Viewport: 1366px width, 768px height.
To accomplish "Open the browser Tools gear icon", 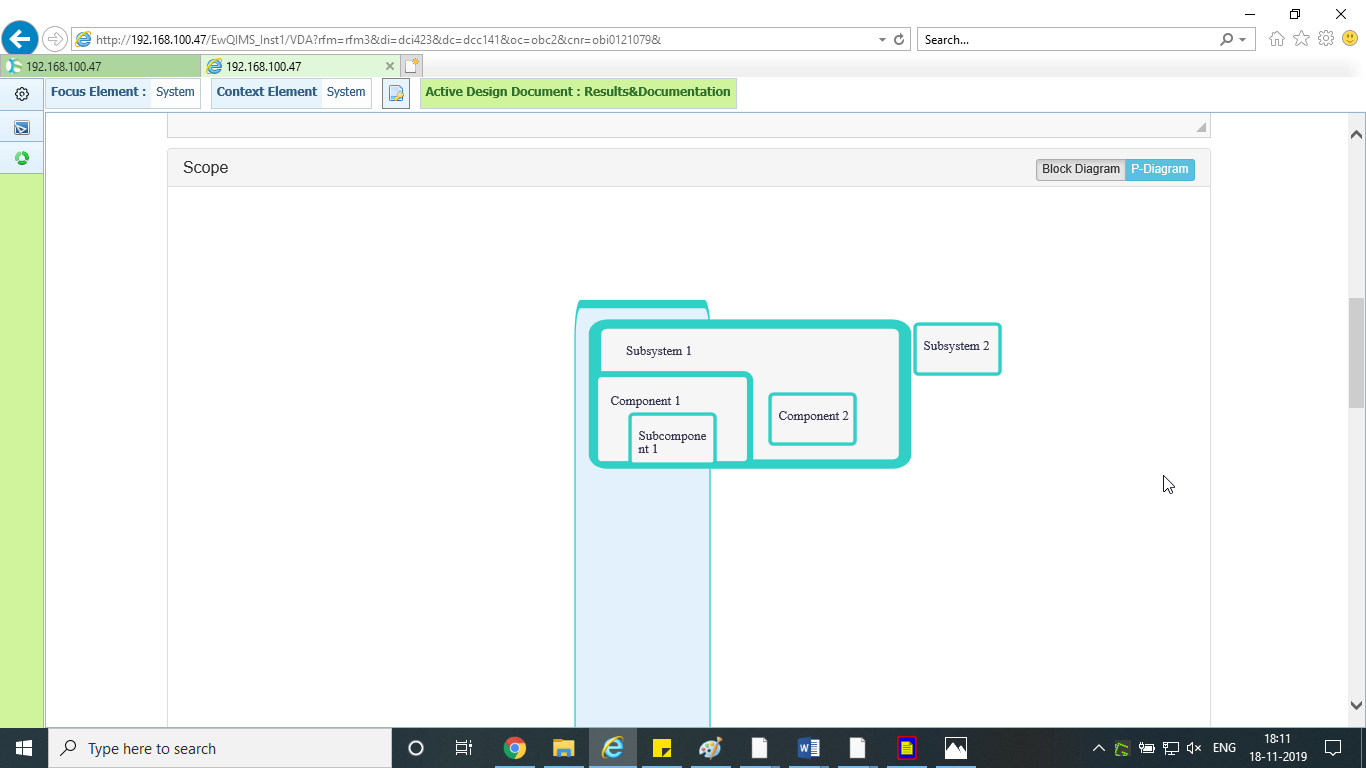I will tap(1326, 39).
